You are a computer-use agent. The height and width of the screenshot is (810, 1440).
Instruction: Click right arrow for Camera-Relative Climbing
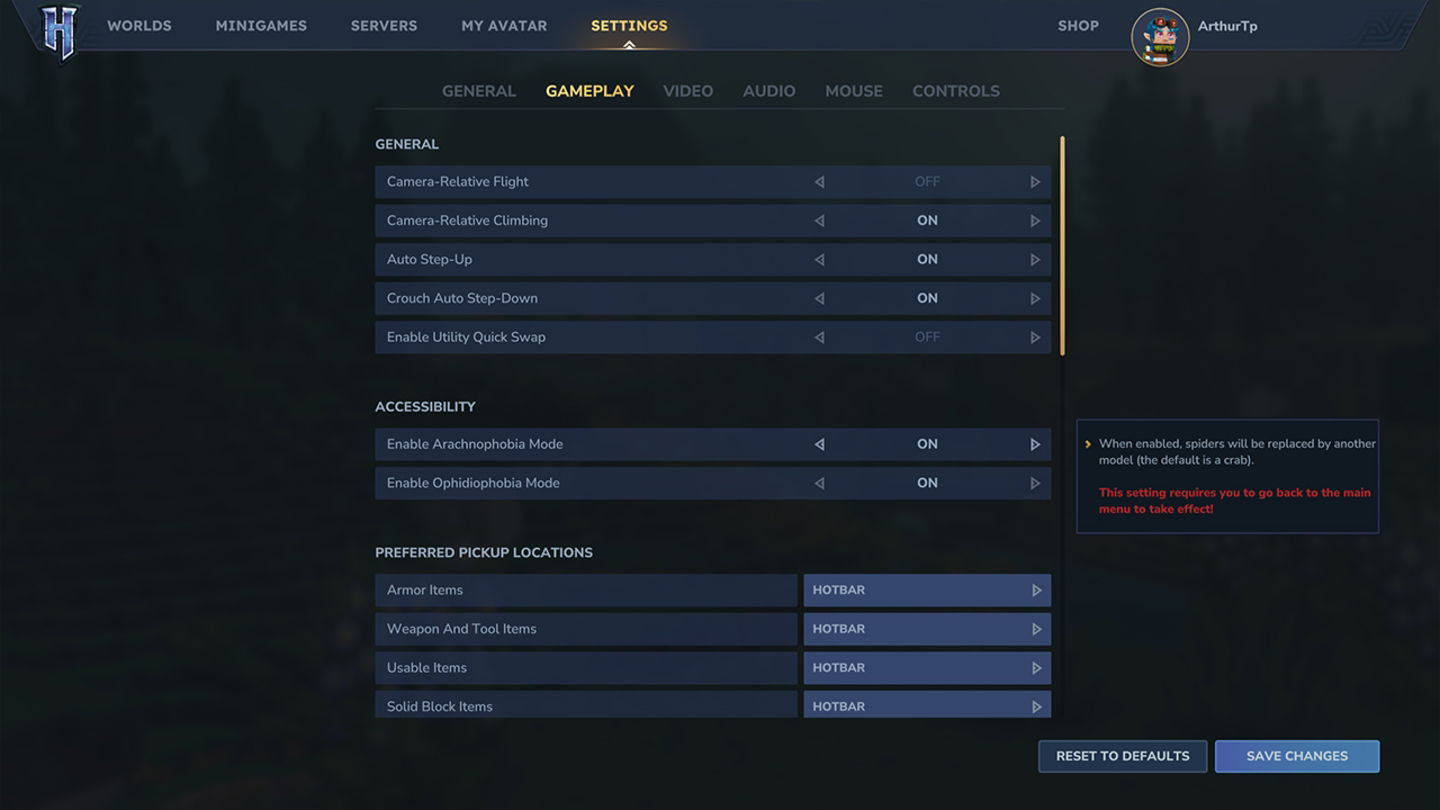pos(1035,221)
